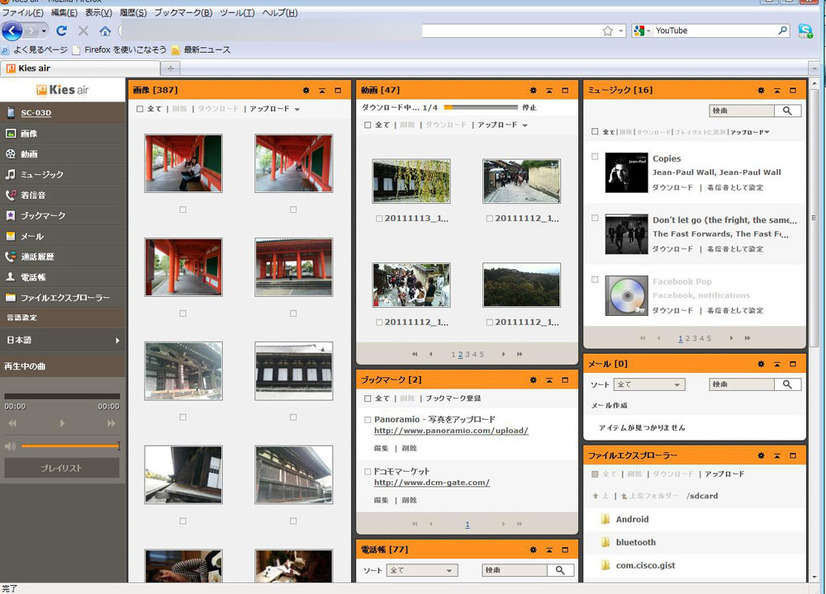Screen dimensions: 826x594
Task: Expand the 日本語 language selector
Action: pos(63,340)
